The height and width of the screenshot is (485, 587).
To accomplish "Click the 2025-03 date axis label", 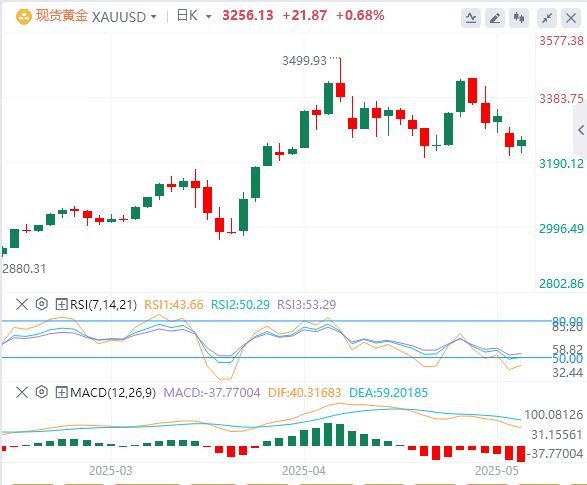I will tap(111, 471).
